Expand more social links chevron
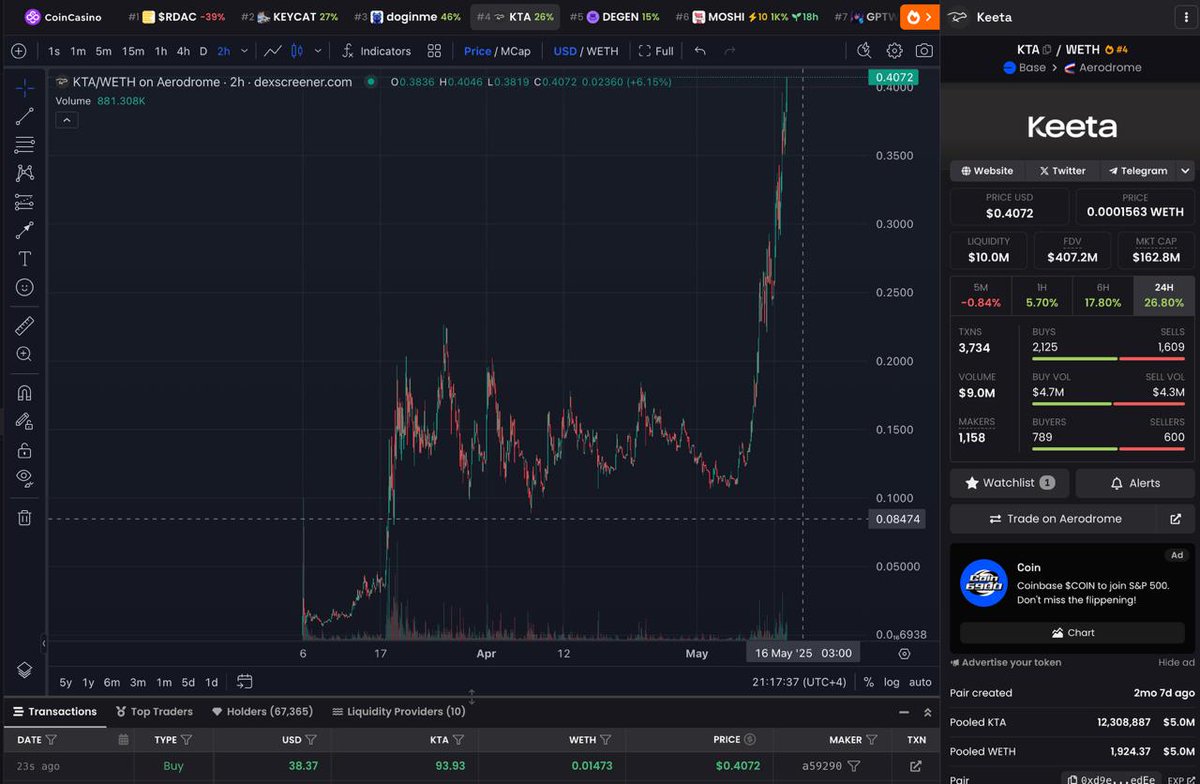The width and height of the screenshot is (1200, 784). click(x=1186, y=171)
